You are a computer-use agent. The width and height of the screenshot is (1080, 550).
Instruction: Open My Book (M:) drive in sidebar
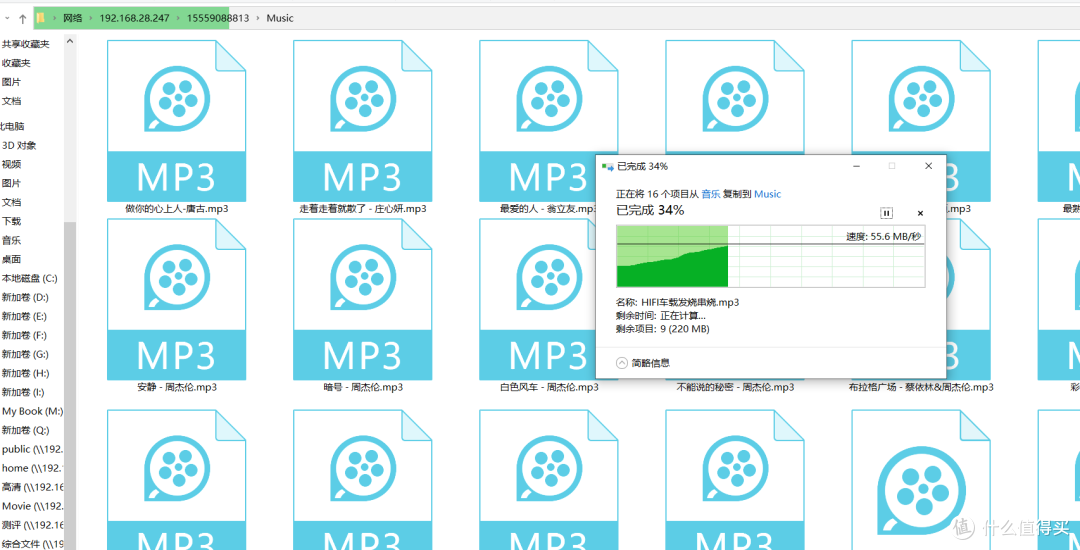32,411
